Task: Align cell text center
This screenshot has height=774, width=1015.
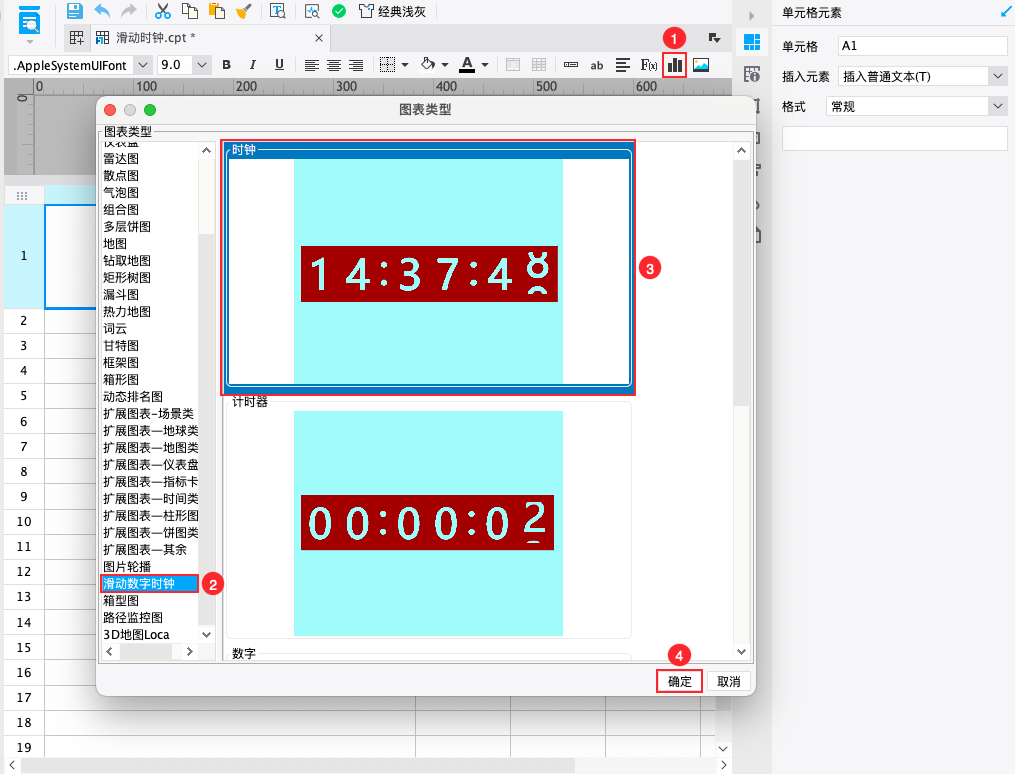Action: (x=334, y=65)
